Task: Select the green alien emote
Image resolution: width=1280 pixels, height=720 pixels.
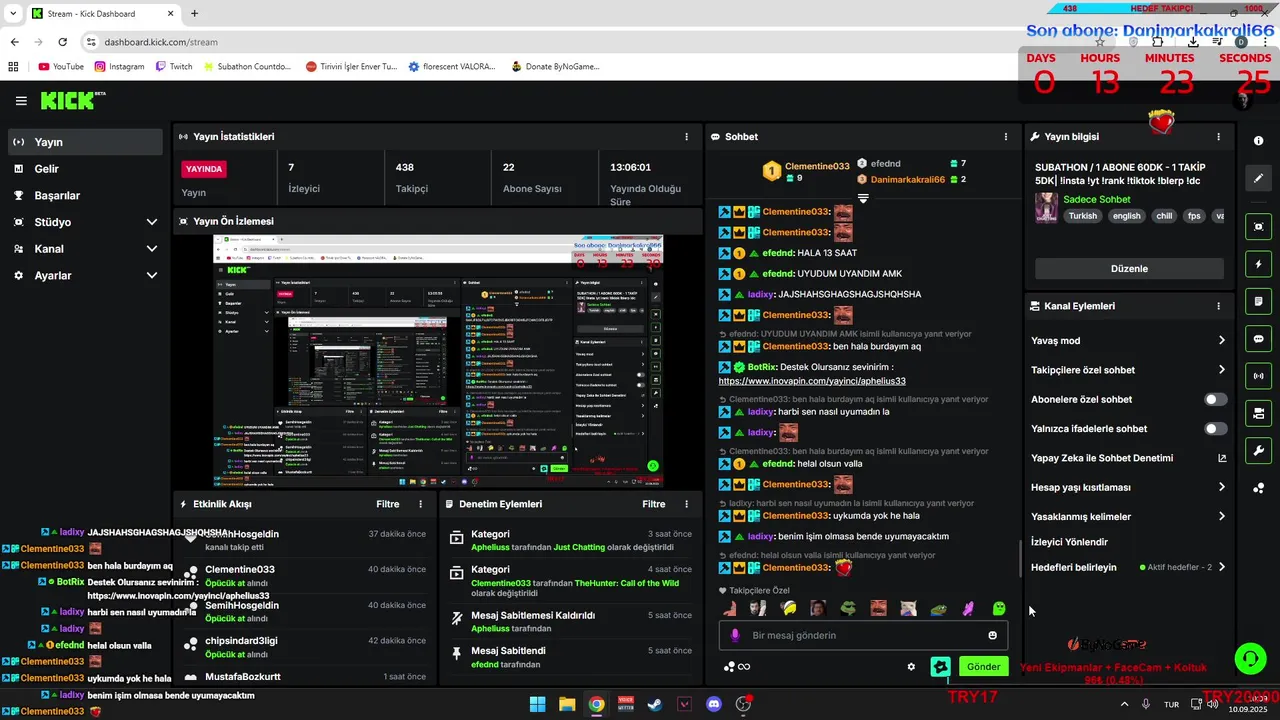Action: 998,608
